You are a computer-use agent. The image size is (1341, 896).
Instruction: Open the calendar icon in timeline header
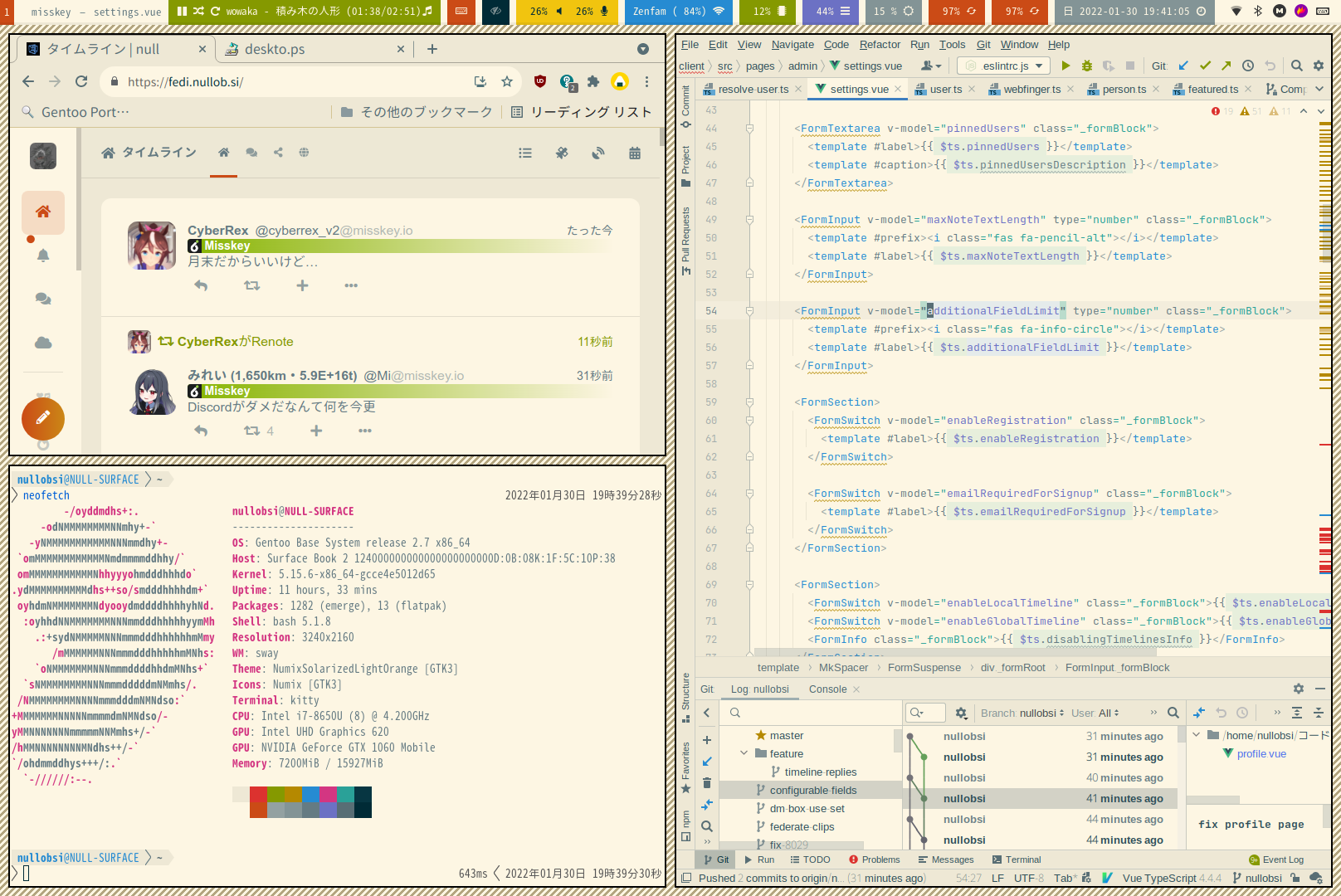click(x=635, y=153)
